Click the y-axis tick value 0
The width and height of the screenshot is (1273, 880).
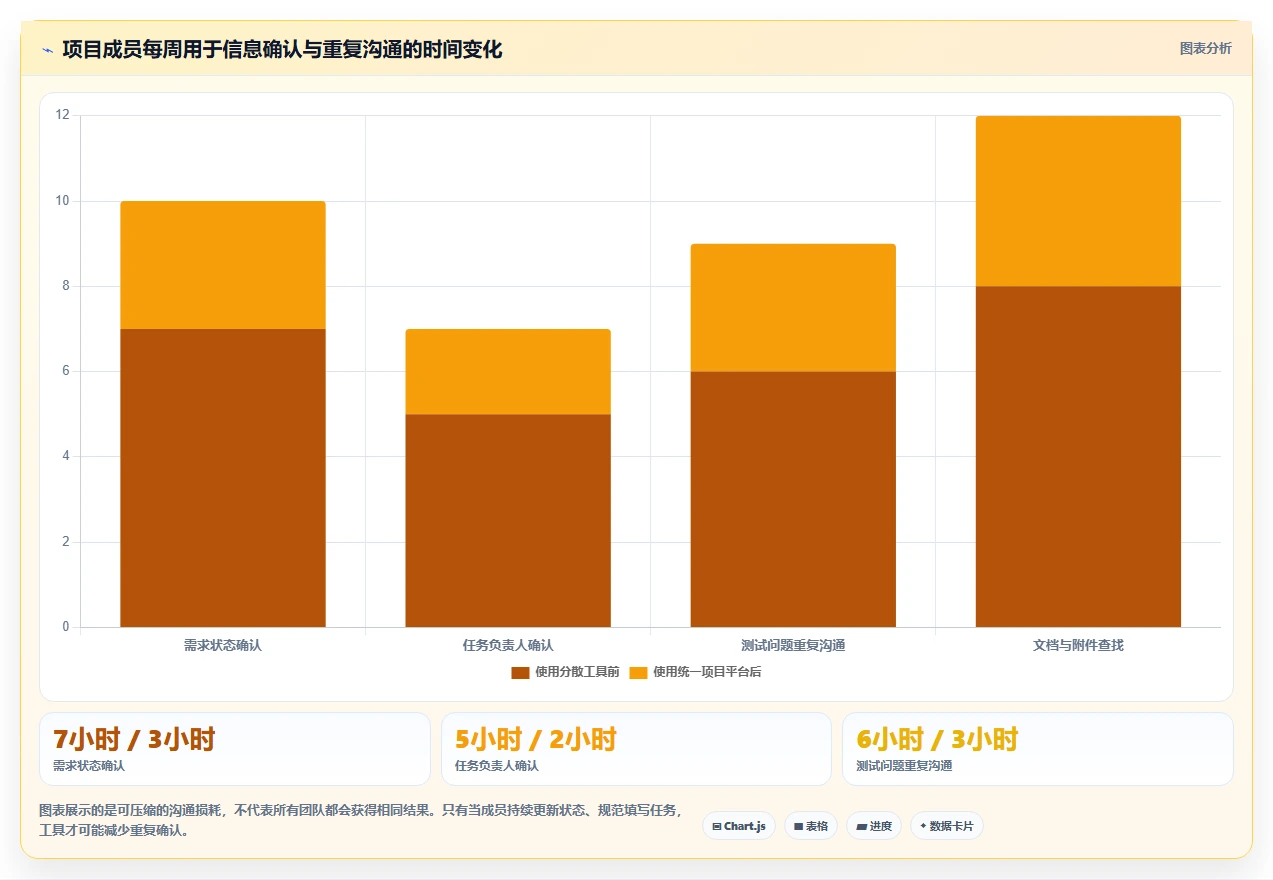tap(66, 627)
